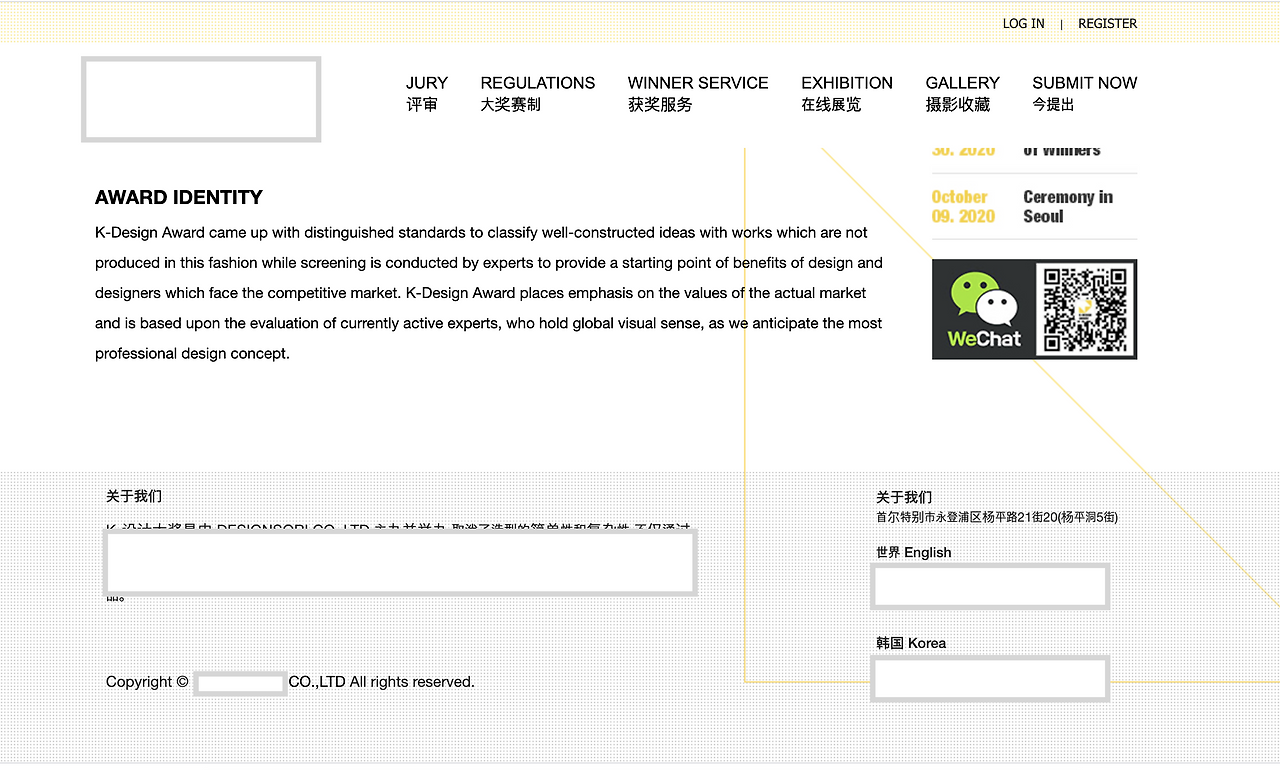Viewport: 1280px width, 770px height.
Task: Open the GALLERY section
Action: (963, 93)
